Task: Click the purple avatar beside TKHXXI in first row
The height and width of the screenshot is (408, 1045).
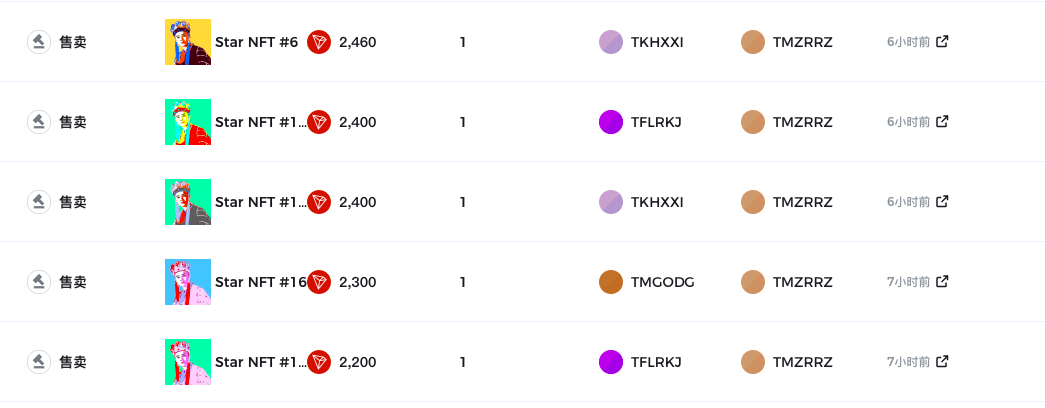Action: click(611, 42)
